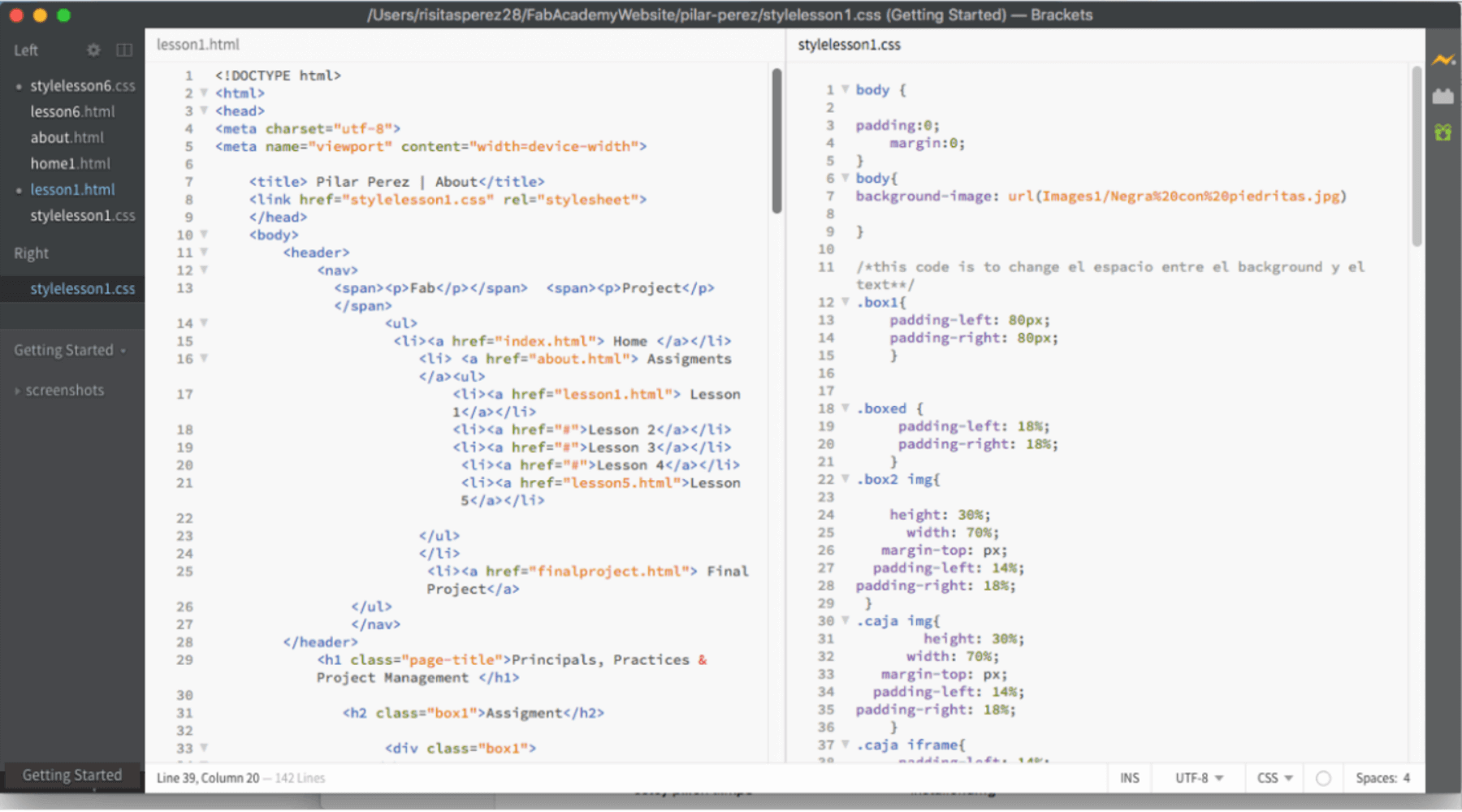Click the Line 39, Column 20 cursor indicator
The width and height of the screenshot is (1462, 812).
pos(208,778)
